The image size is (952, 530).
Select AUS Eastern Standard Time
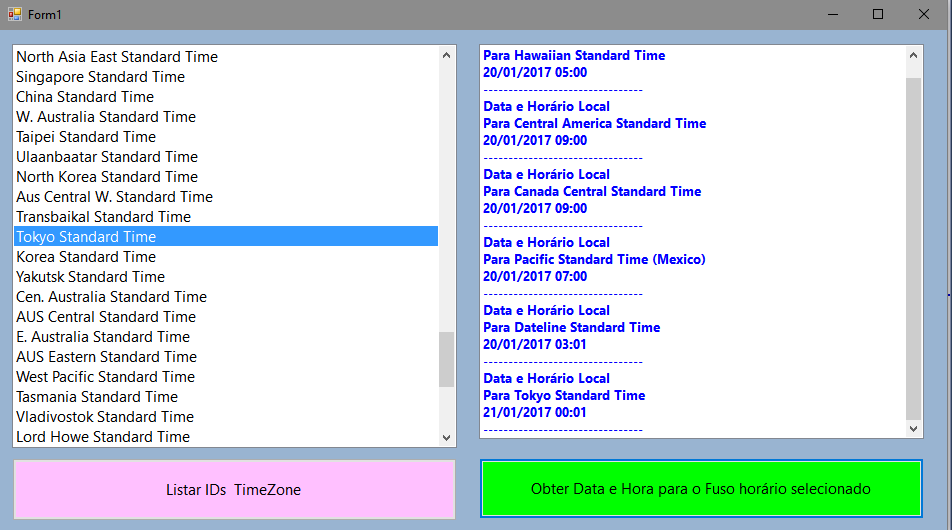(x=226, y=357)
